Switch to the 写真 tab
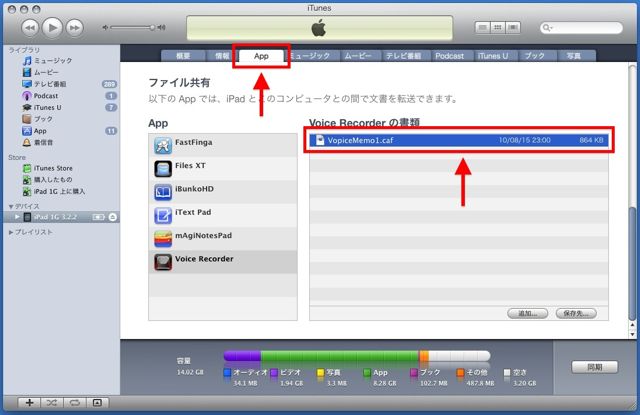Viewport: 640px width, 415px height. (x=574, y=56)
